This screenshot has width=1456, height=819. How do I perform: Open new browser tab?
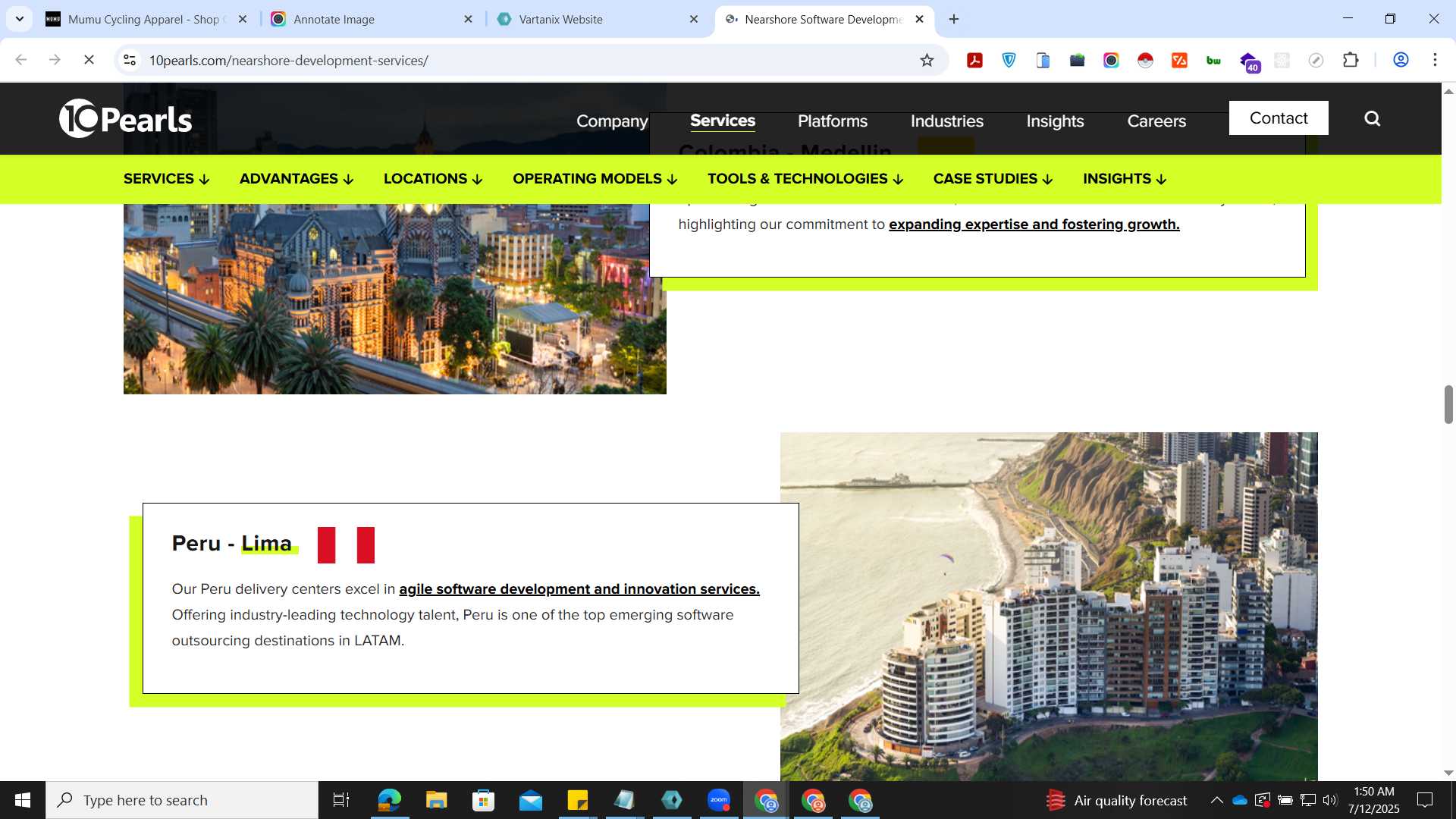point(954,20)
